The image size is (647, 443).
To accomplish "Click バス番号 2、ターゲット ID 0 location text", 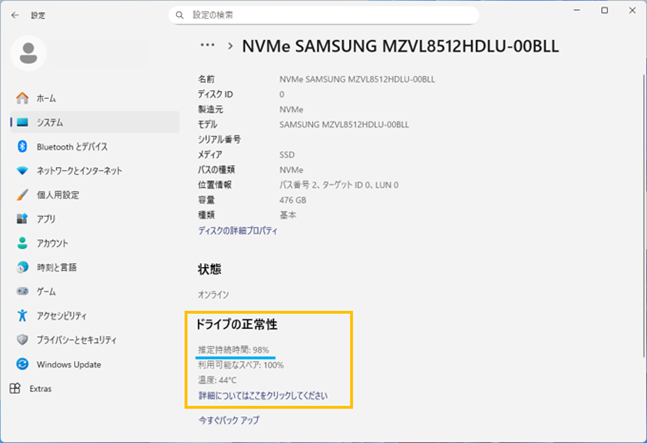I will (x=339, y=185).
